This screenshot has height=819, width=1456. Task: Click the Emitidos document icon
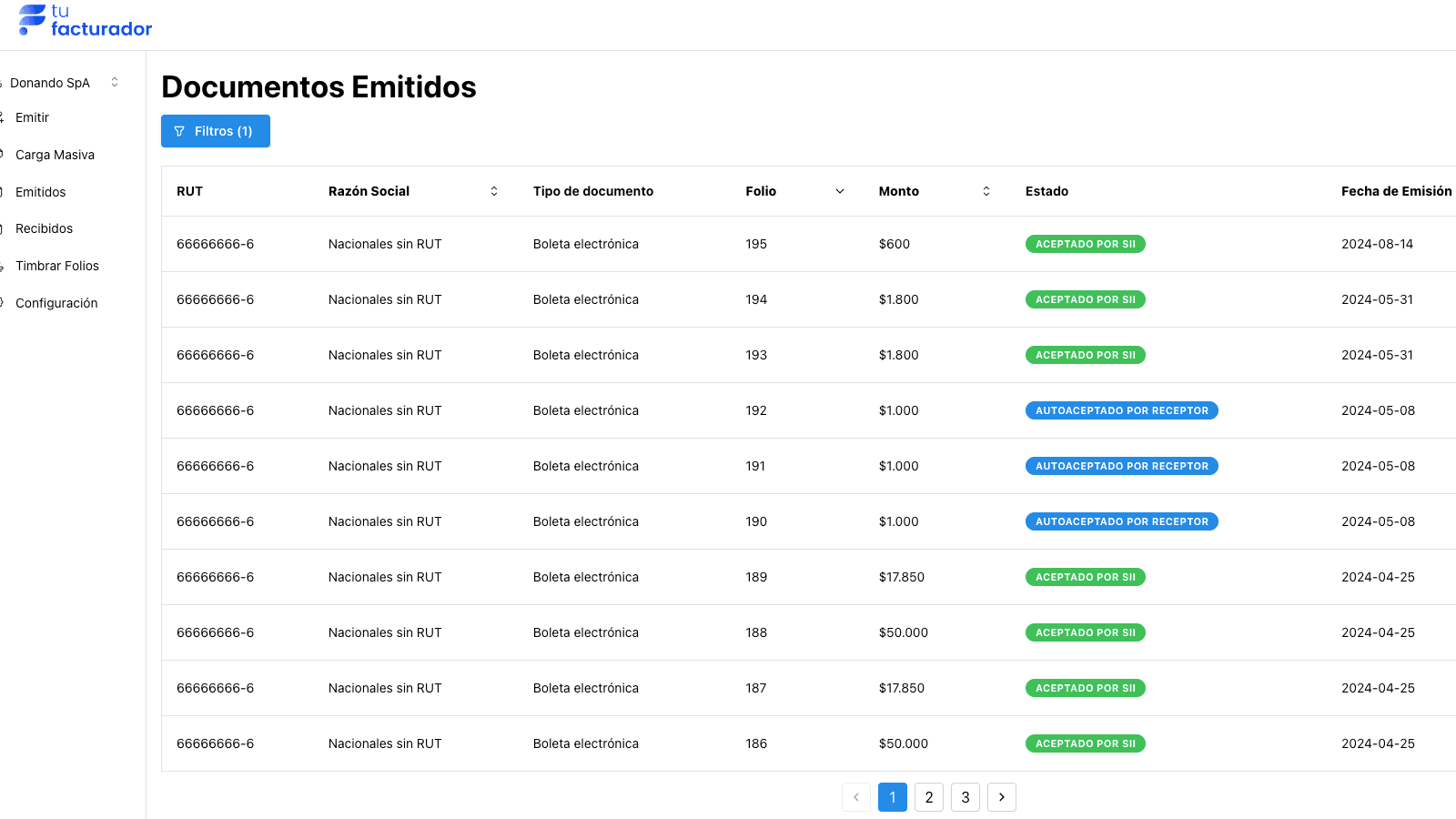click(4, 192)
